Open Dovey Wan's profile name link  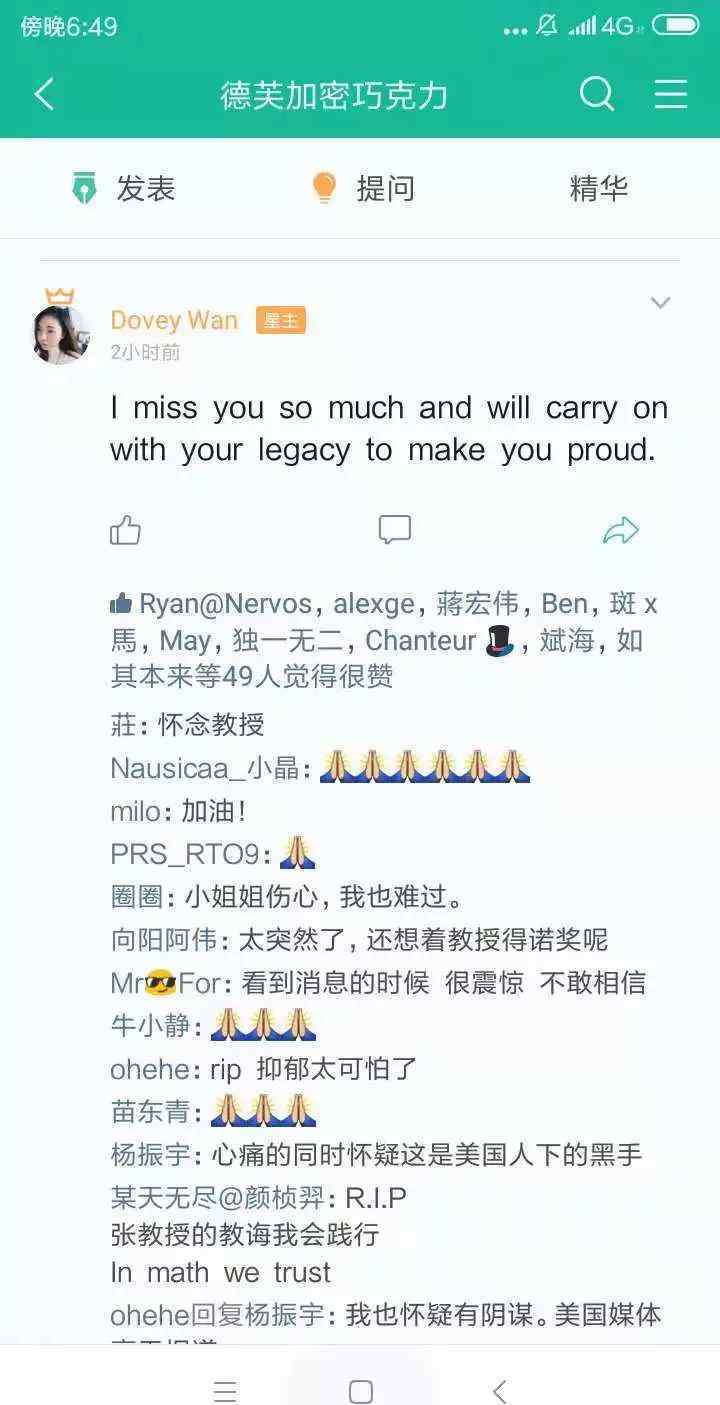(x=174, y=320)
